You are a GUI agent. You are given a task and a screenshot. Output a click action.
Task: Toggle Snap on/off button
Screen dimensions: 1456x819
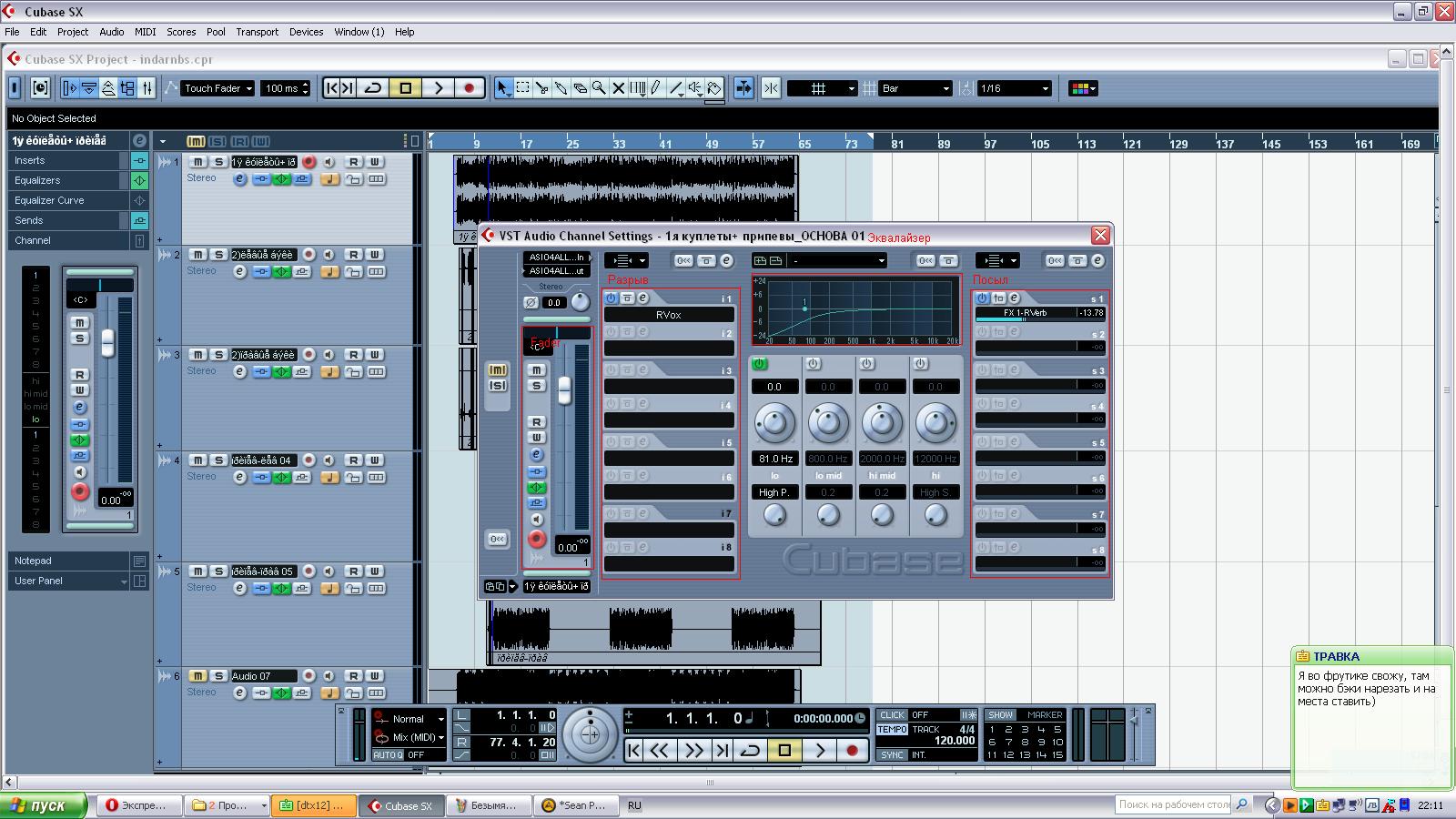click(771, 88)
